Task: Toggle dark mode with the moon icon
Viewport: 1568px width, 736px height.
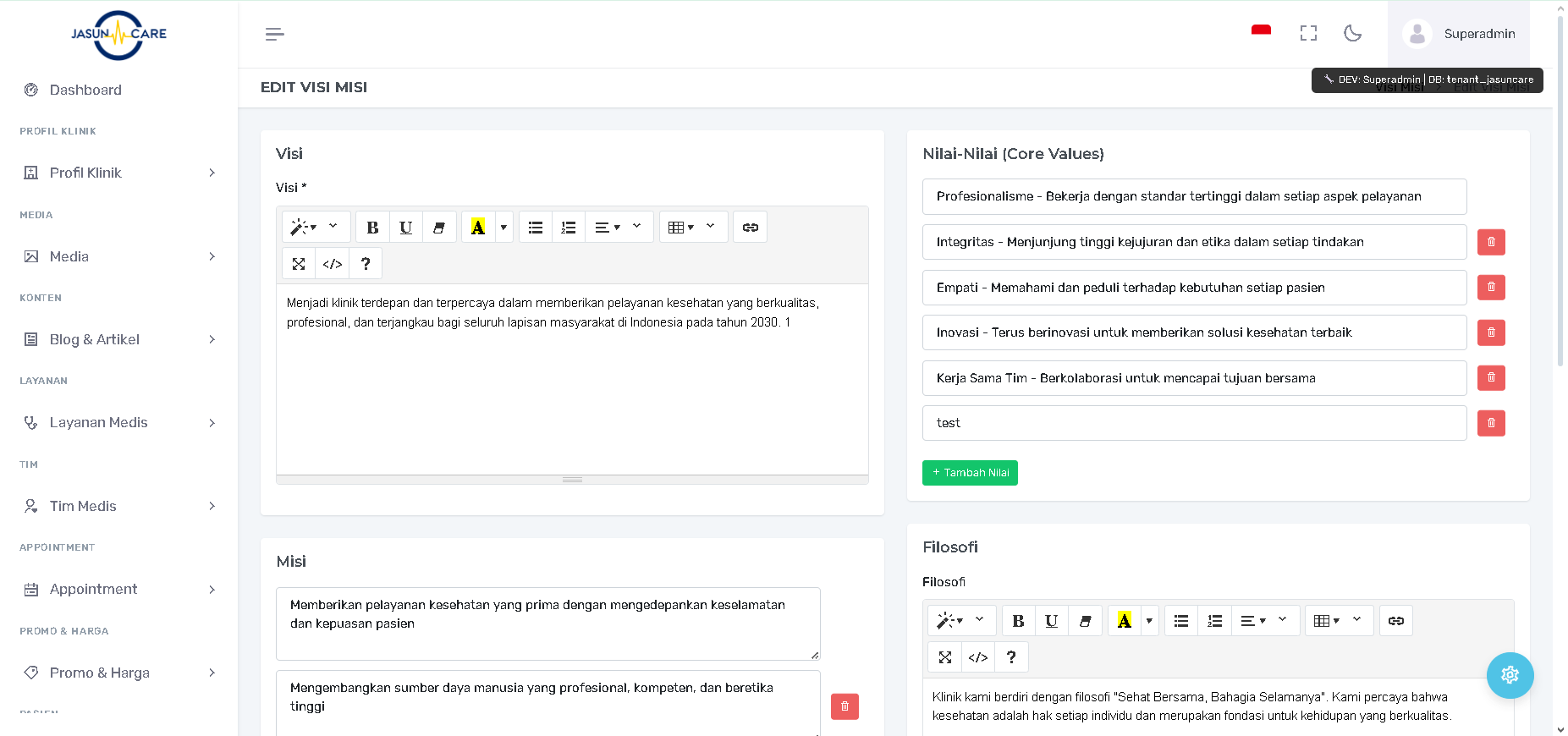Action: tap(1352, 34)
